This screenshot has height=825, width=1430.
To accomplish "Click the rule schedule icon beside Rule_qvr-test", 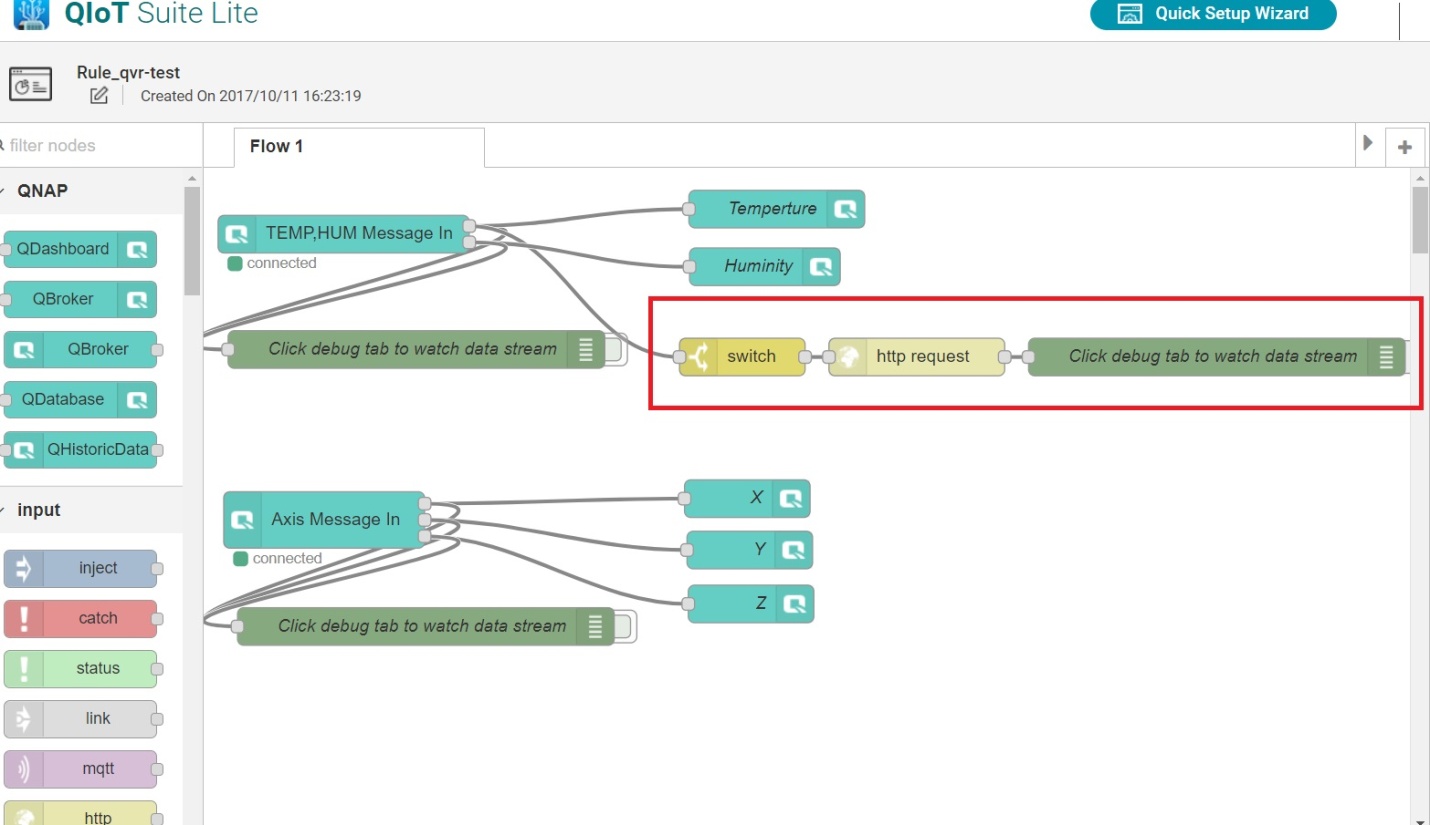I will [30, 84].
